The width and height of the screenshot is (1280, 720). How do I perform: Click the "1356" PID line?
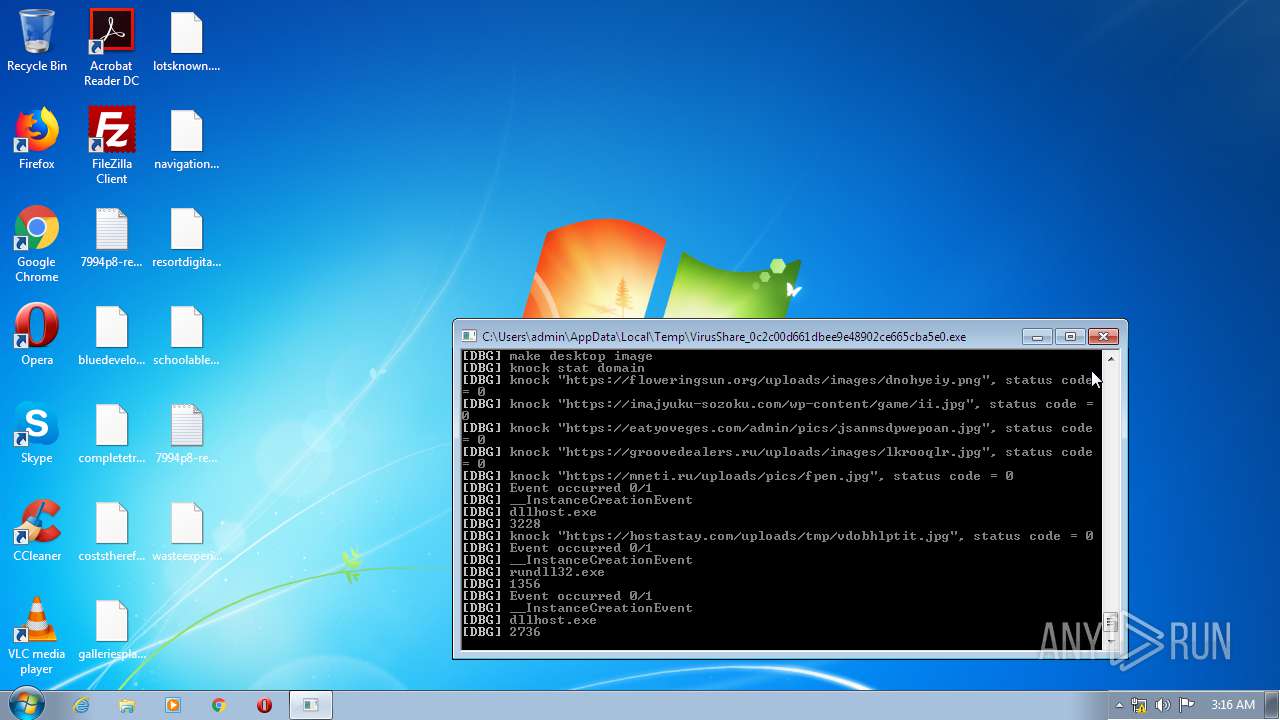(501, 584)
